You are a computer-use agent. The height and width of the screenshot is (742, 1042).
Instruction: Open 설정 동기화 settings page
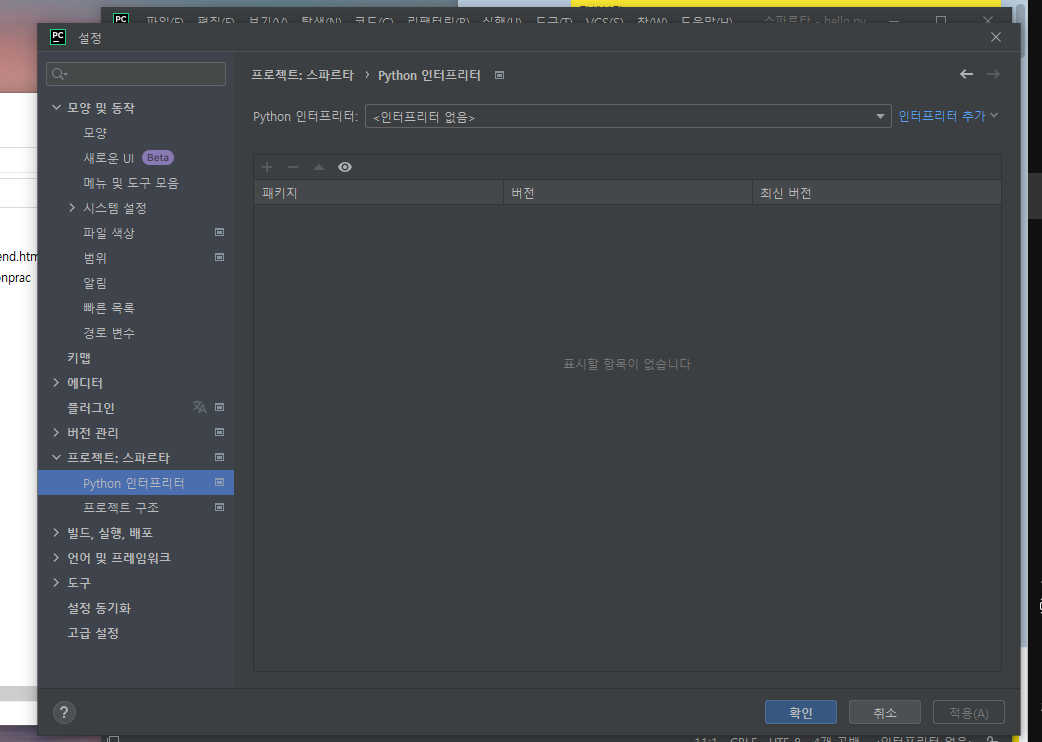tap(99, 608)
